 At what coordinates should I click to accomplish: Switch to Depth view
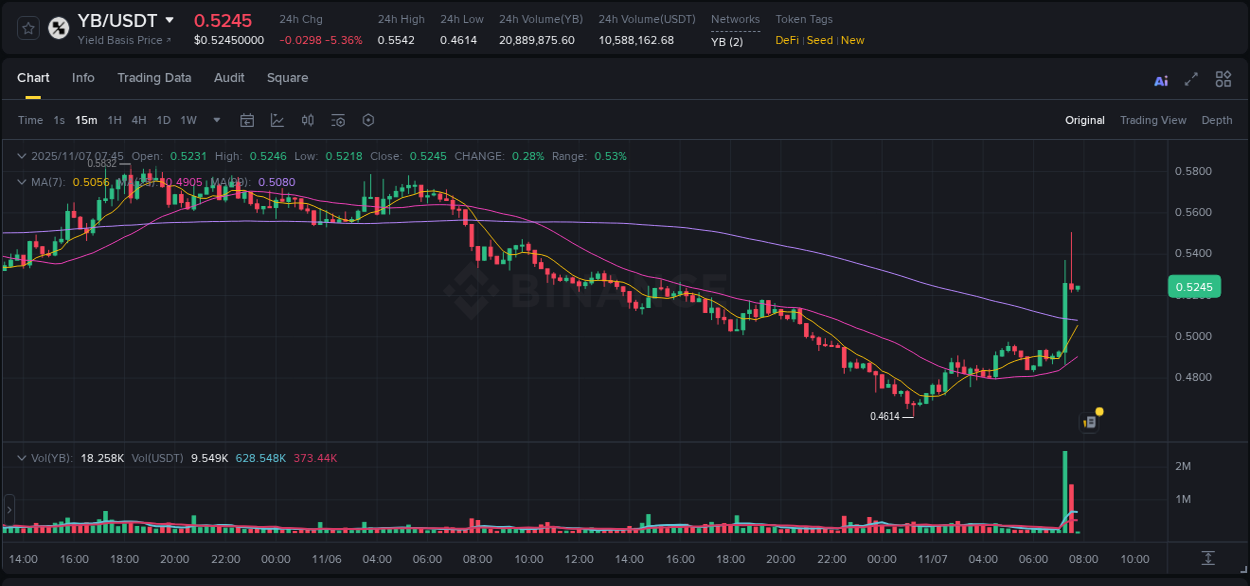pyautogui.click(x=1216, y=120)
